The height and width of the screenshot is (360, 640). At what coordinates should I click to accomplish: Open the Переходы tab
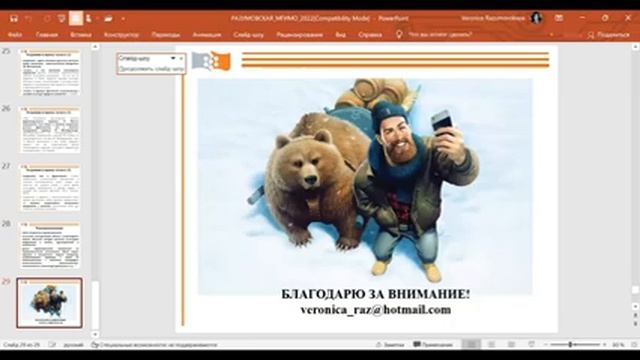tap(165, 35)
